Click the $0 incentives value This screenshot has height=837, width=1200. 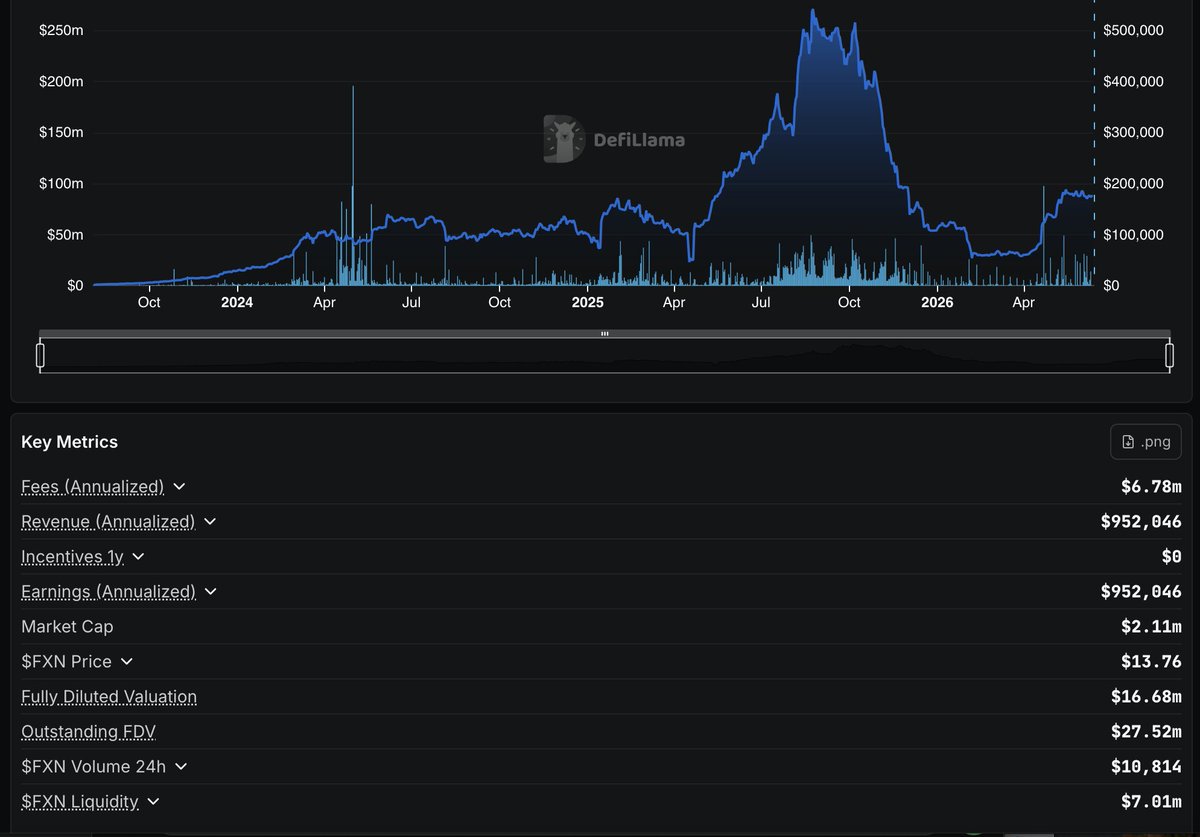click(1171, 557)
